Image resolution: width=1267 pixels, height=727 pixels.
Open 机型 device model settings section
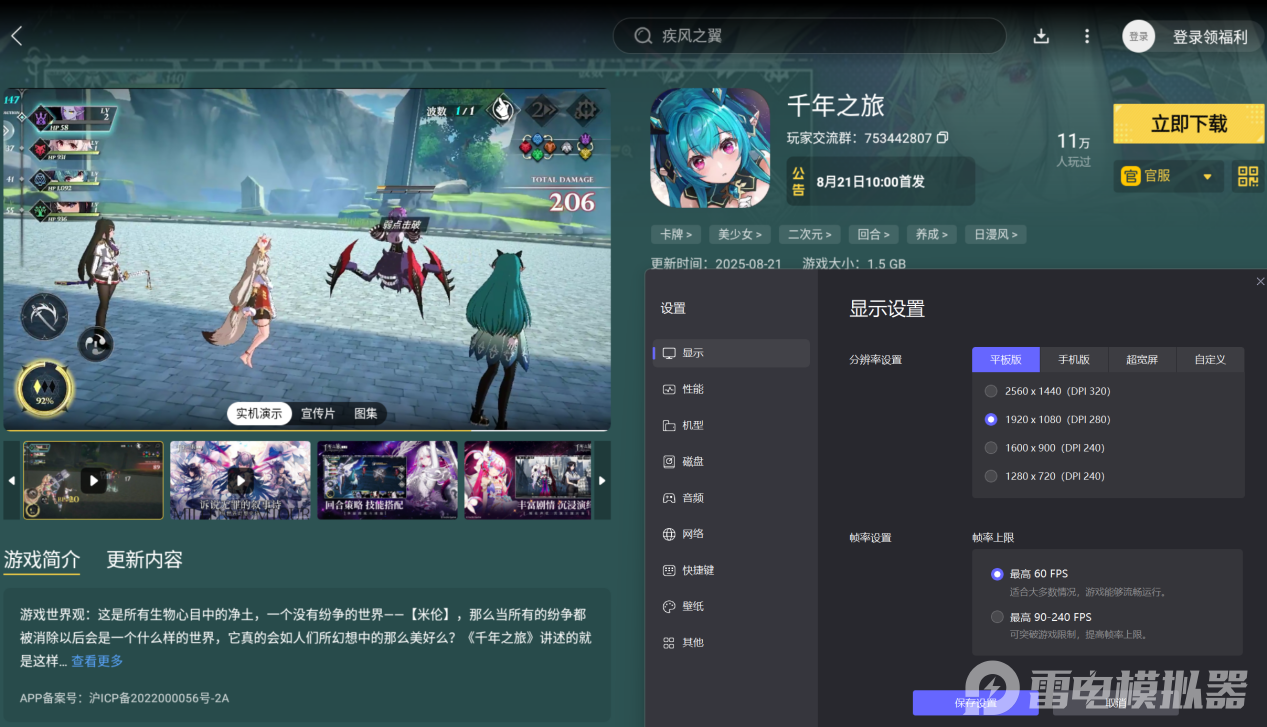click(x=731, y=425)
